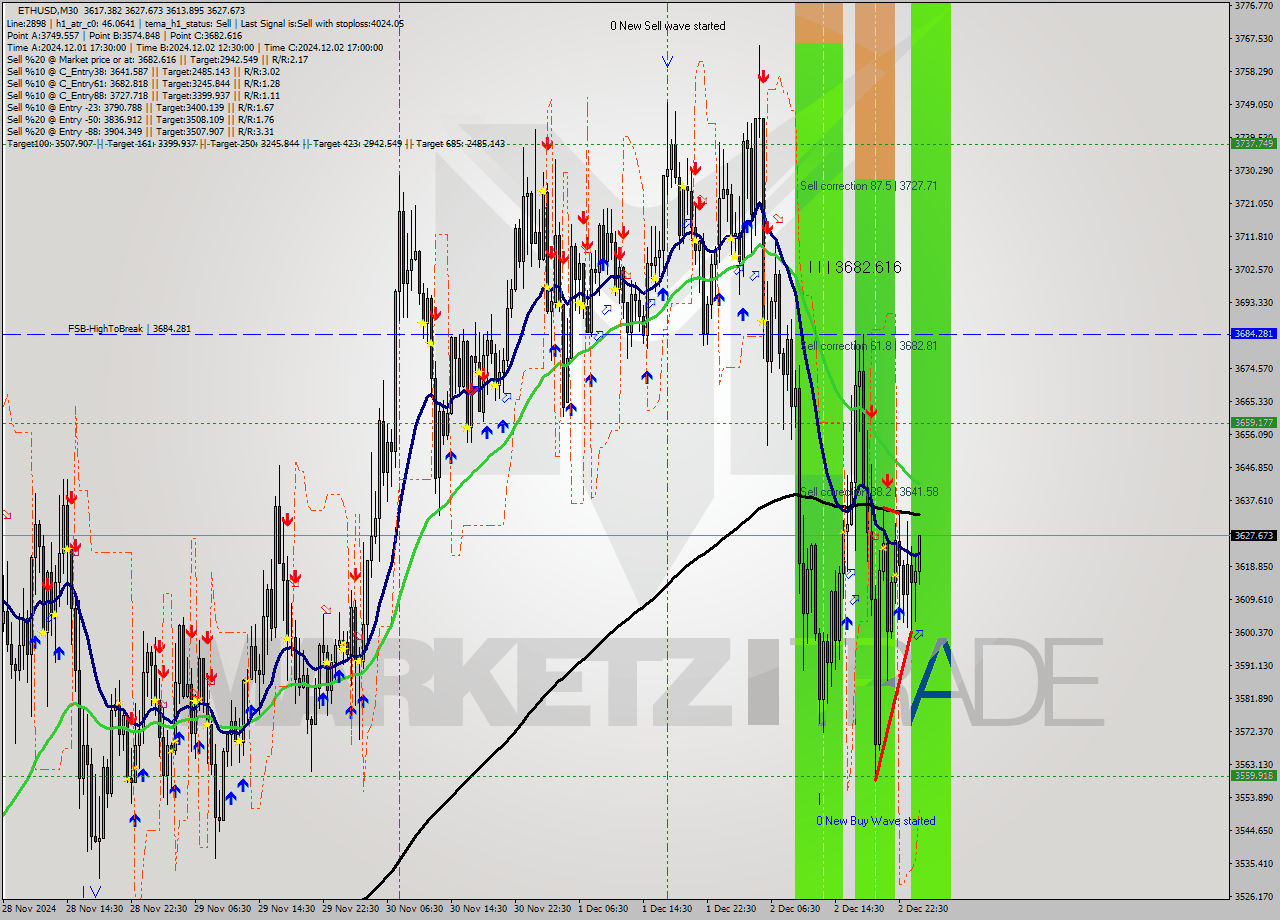This screenshot has height=920, width=1280.
Task: Click the '| | | 3682.616' point C label
Action: click(855, 267)
